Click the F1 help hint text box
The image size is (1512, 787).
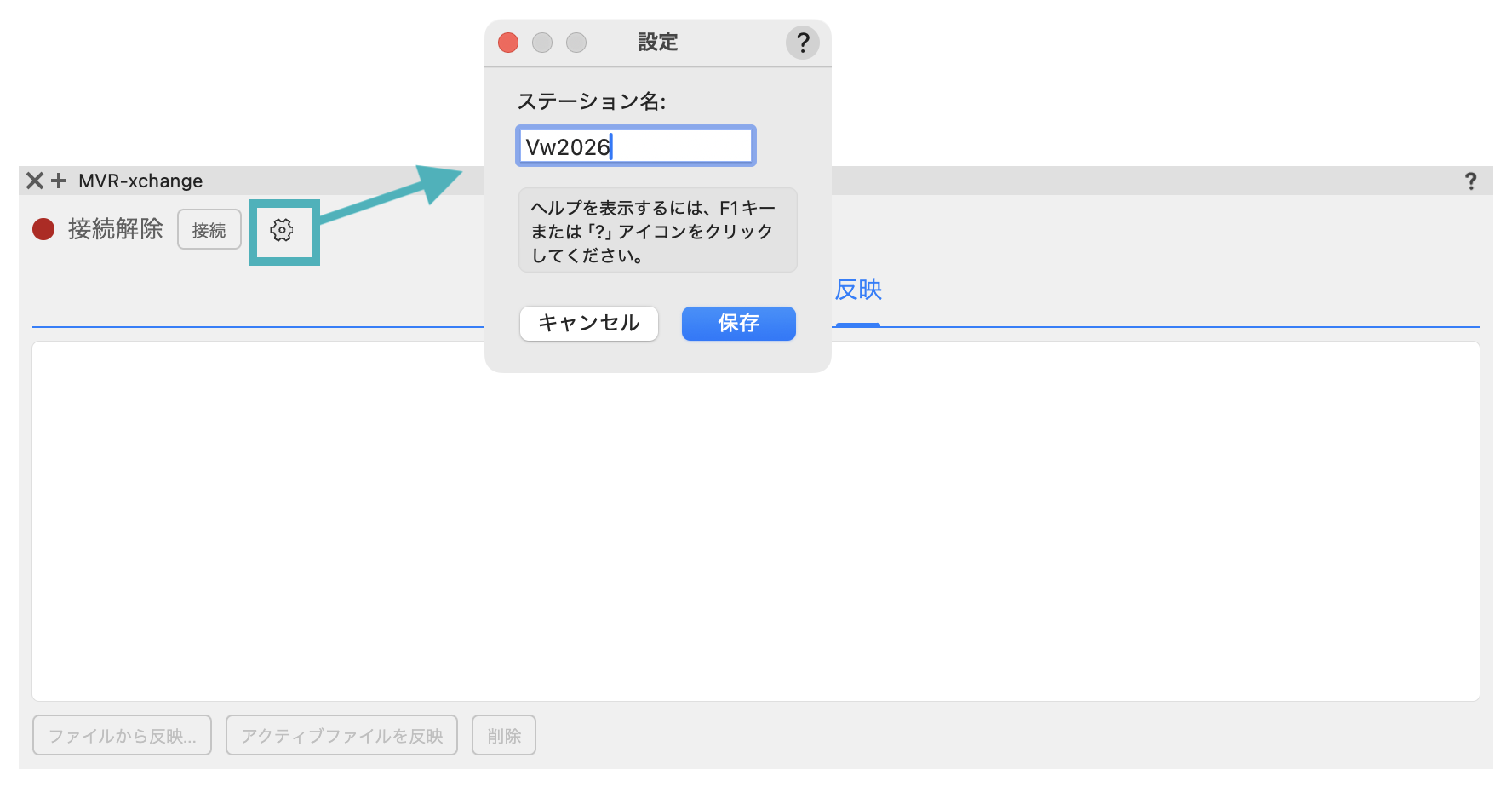click(657, 231)
